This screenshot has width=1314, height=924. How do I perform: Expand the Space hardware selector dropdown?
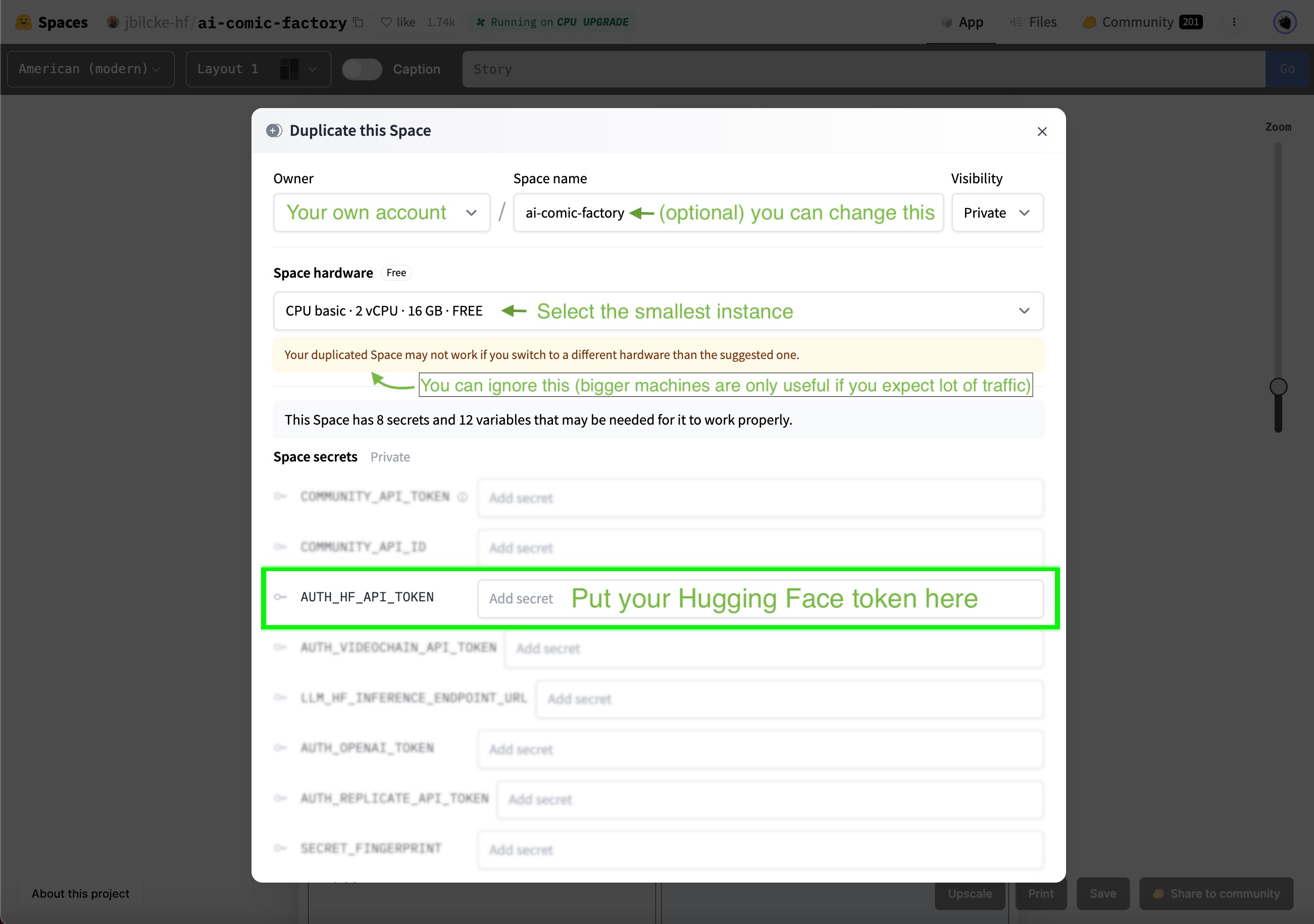(x=1025, y=311)
